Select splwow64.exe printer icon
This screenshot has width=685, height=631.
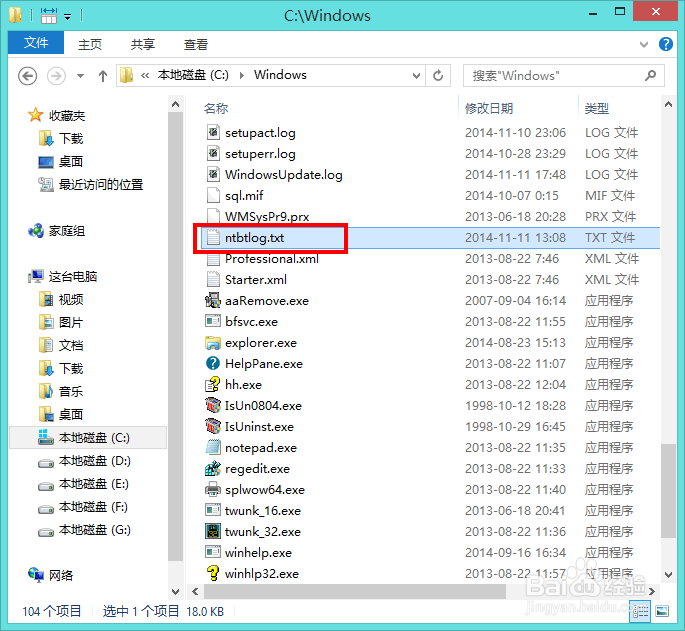[x=213, y=489]
